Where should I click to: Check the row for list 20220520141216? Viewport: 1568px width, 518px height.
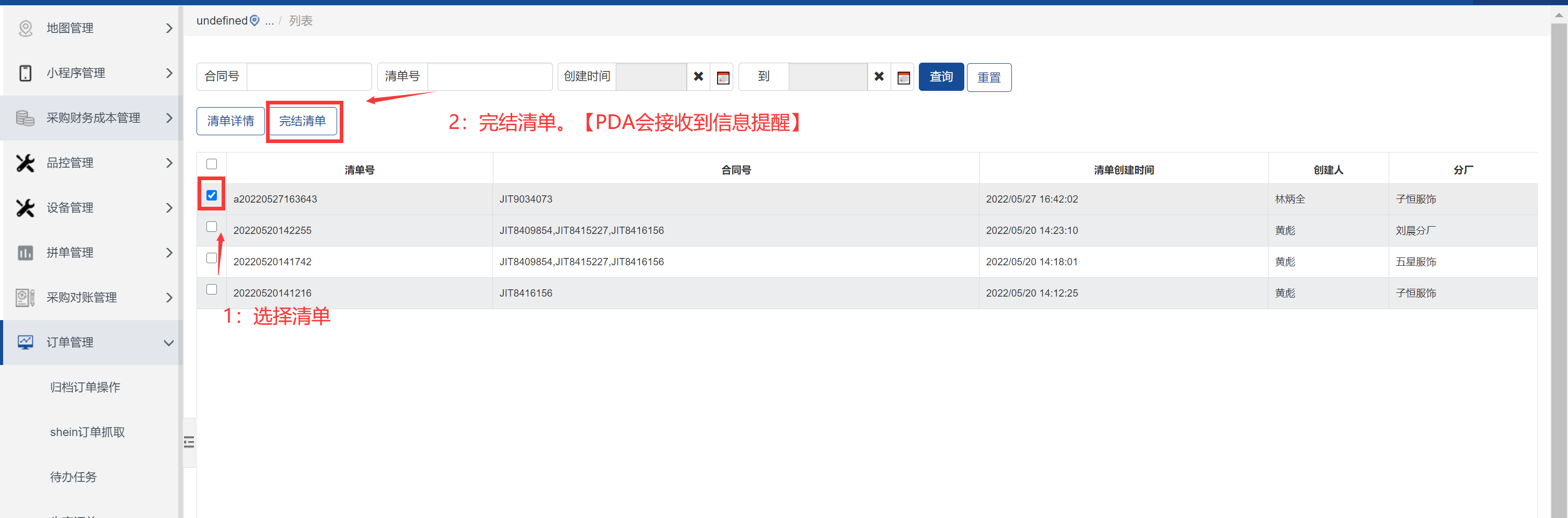[211, 289]
